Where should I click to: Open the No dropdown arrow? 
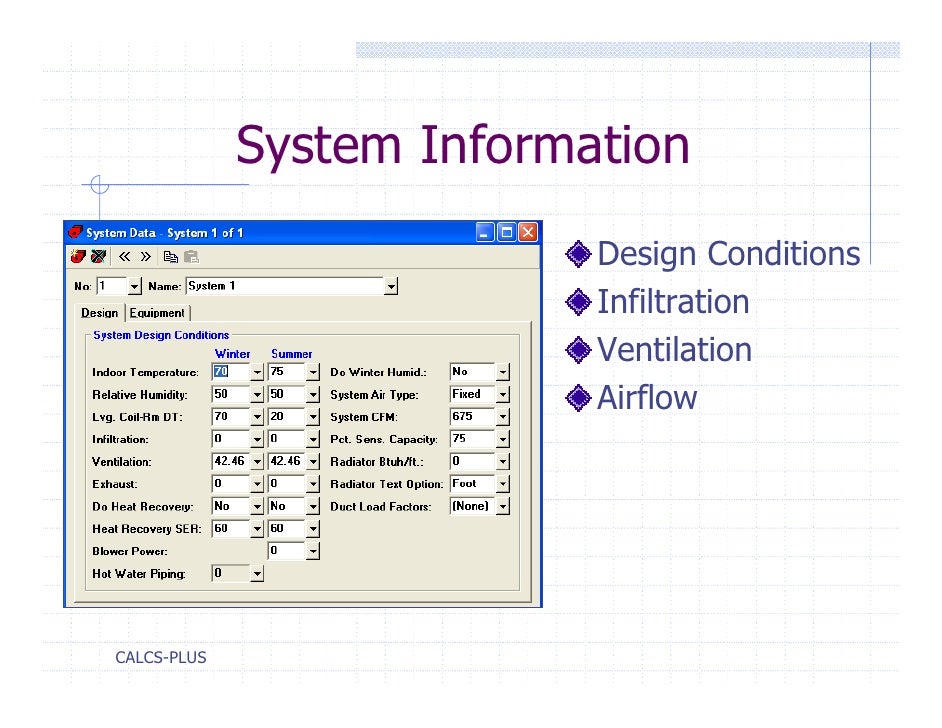tap(135, 287)
